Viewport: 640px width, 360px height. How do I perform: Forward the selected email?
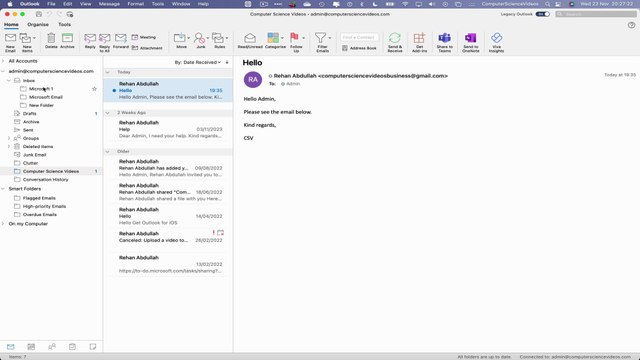pyautogui.click(x=120, y=41)
